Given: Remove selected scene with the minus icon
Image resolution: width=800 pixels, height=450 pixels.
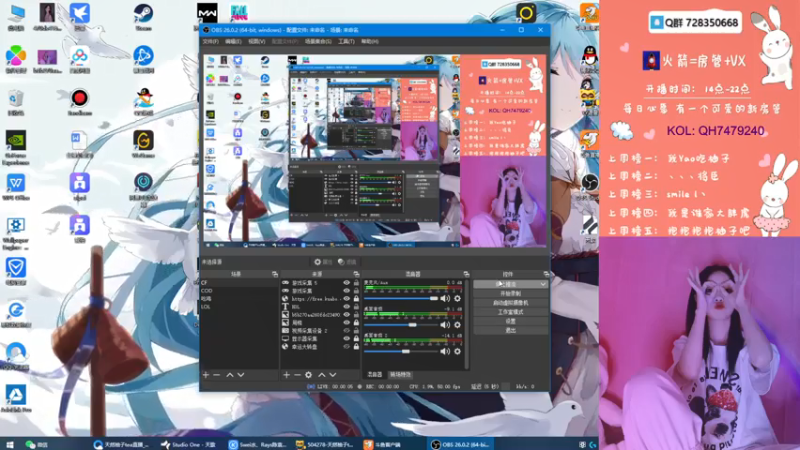Looking at the screenshot, I should point(217,375).
